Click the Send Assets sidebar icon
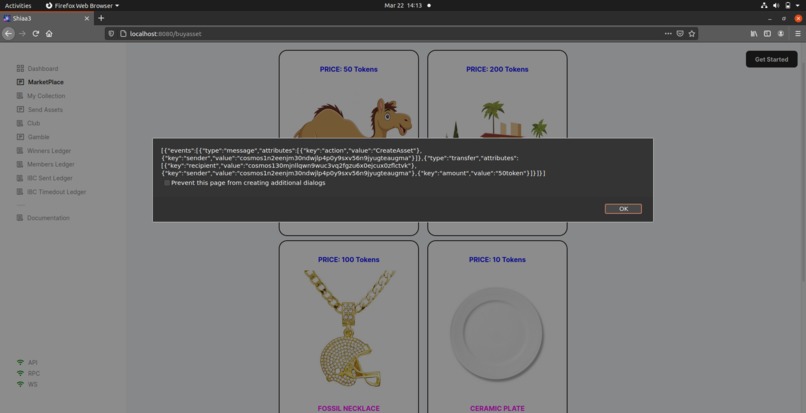 click(20, 110)
